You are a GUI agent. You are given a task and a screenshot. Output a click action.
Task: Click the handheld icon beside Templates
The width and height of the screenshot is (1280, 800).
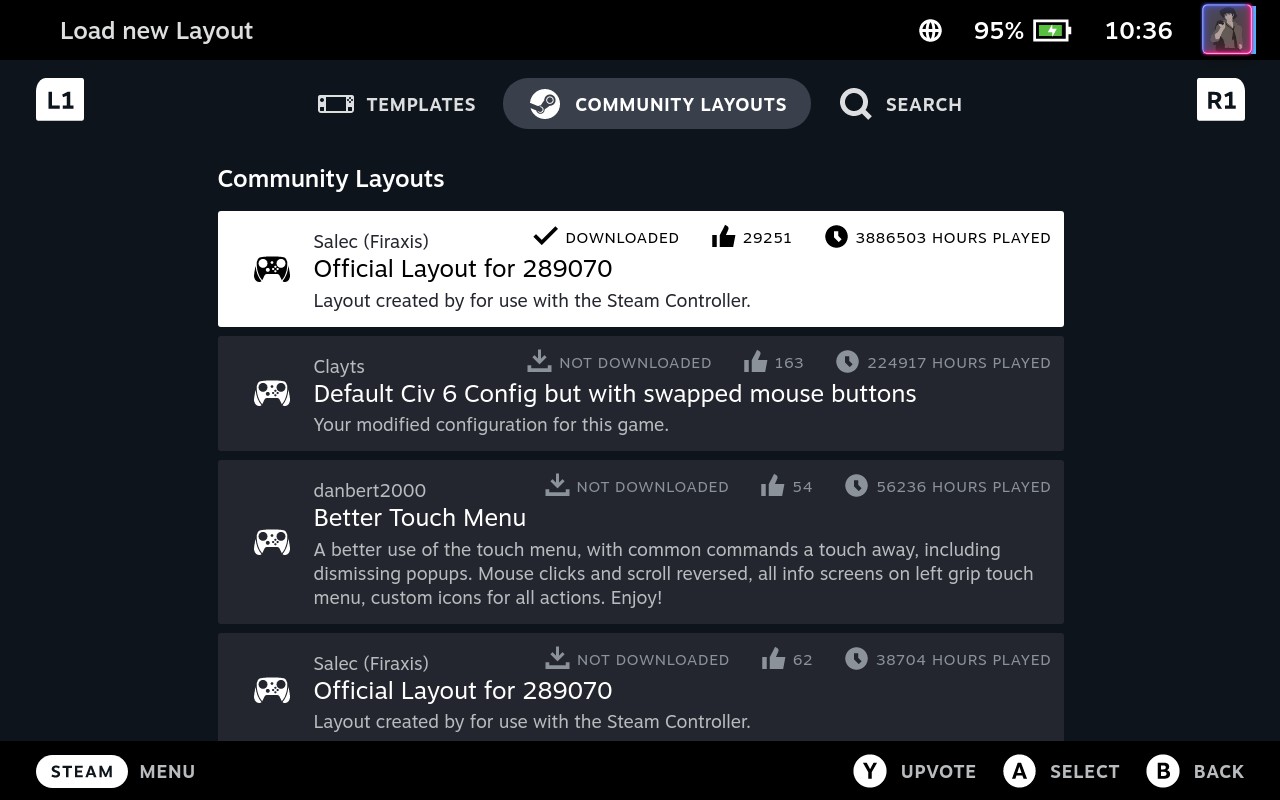point(336,104)
